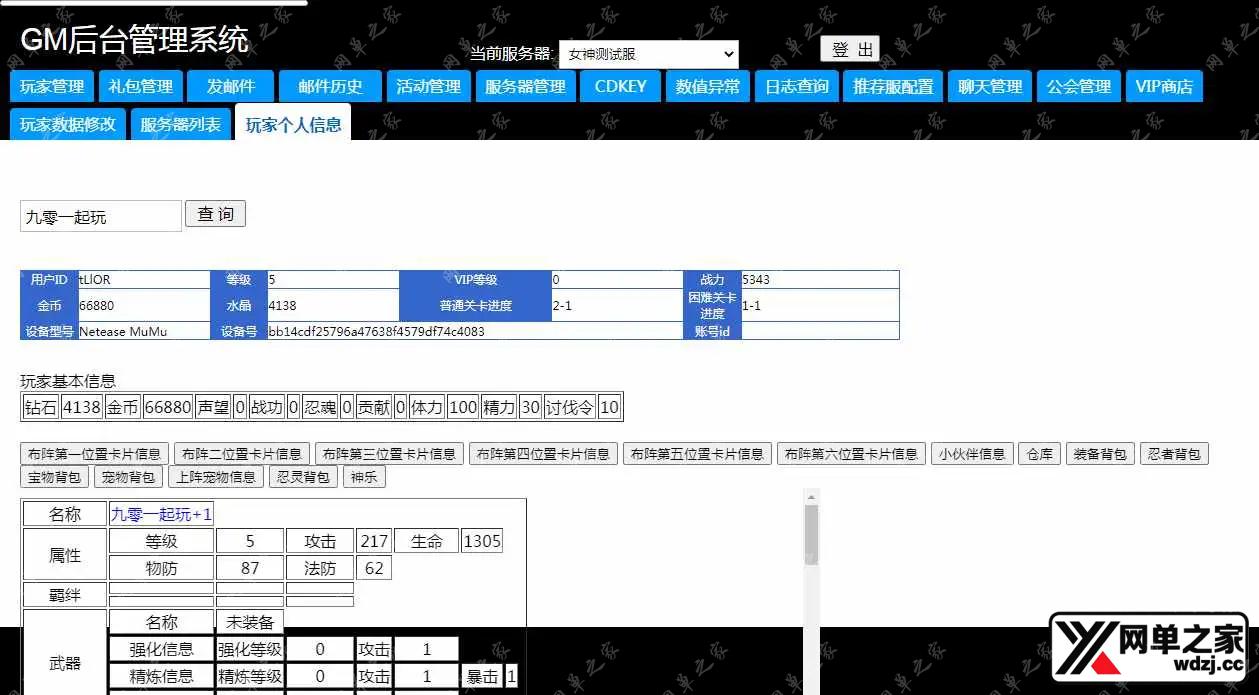The image size is (1259, 695).
Task: Select the 邮件历史 tab
Action: (330, 87)
